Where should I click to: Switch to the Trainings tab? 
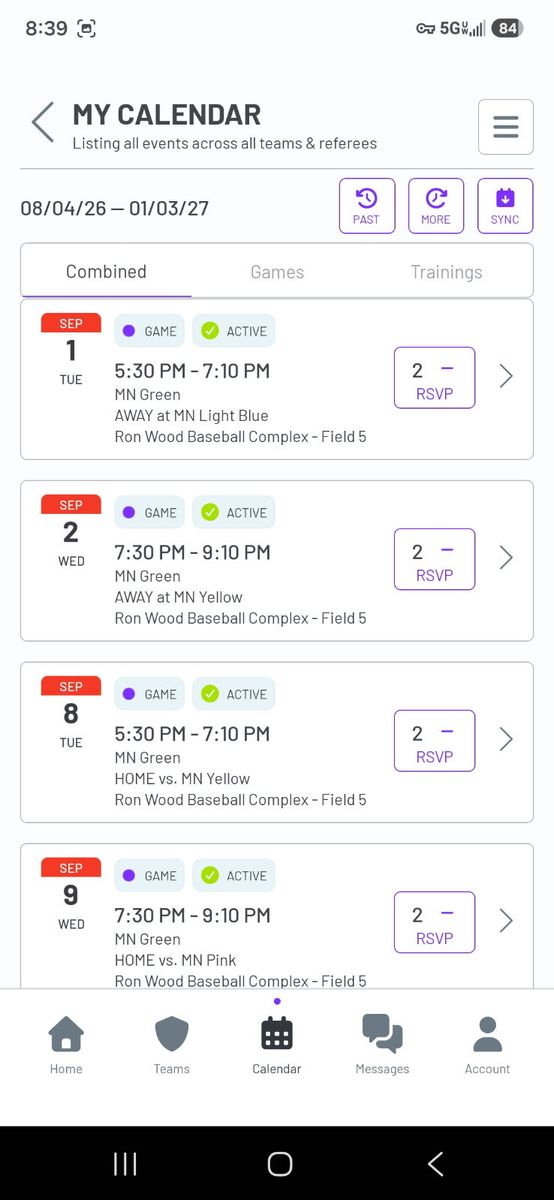446,272
